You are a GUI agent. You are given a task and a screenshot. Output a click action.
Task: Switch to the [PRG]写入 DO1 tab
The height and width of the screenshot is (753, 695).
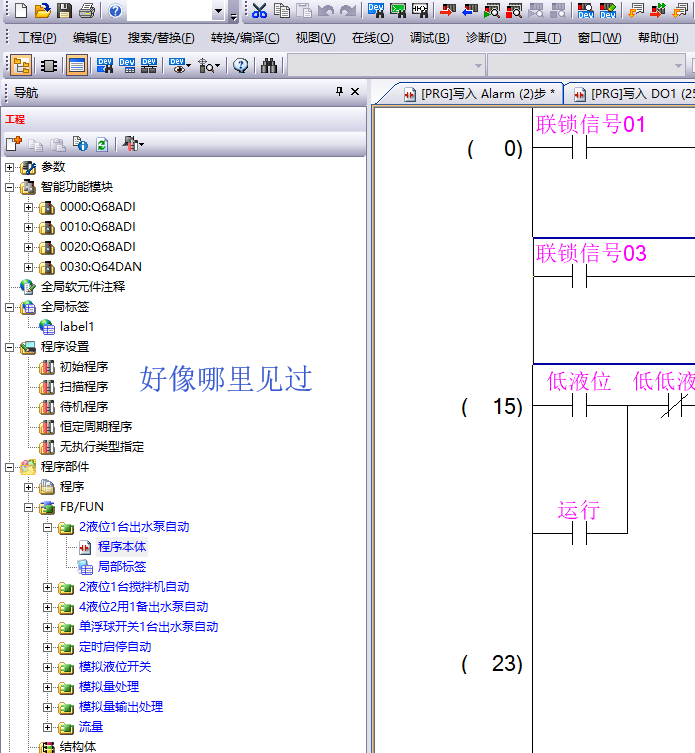pos(635,94)
